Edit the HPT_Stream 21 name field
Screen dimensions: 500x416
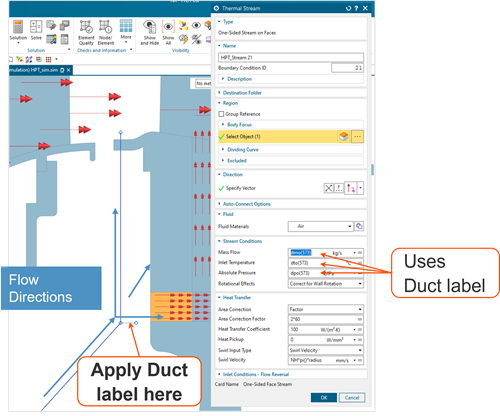click(x=291, y=58)
